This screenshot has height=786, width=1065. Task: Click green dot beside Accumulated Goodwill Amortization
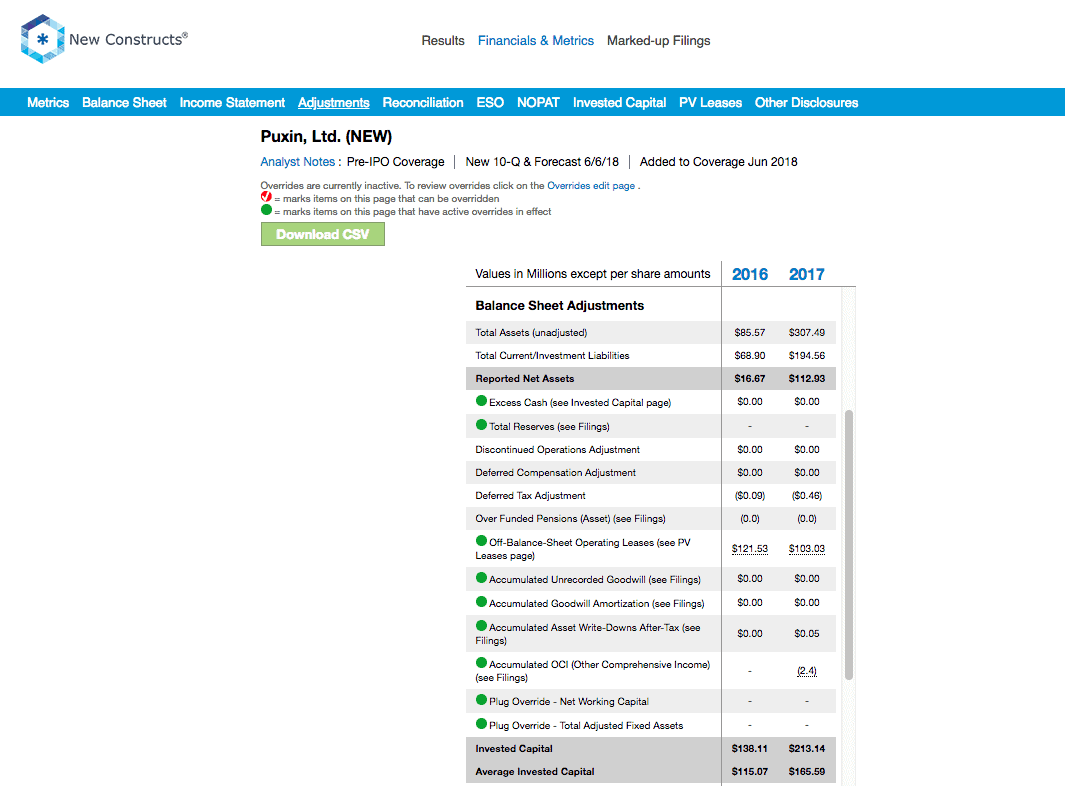[x=482, y=601]
